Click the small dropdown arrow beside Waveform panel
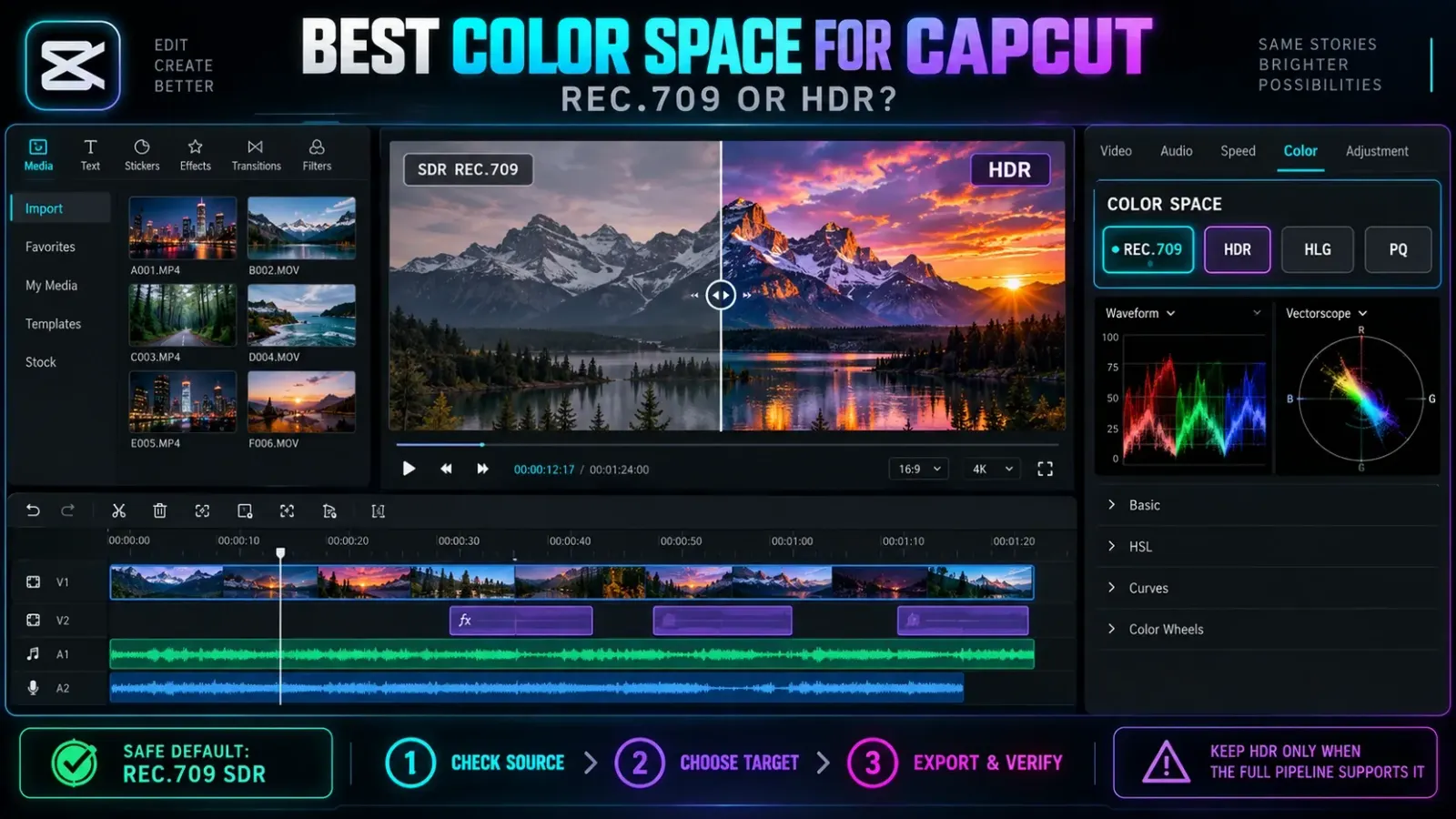This screenshot has width=1456, height=819. (1257, 312)
